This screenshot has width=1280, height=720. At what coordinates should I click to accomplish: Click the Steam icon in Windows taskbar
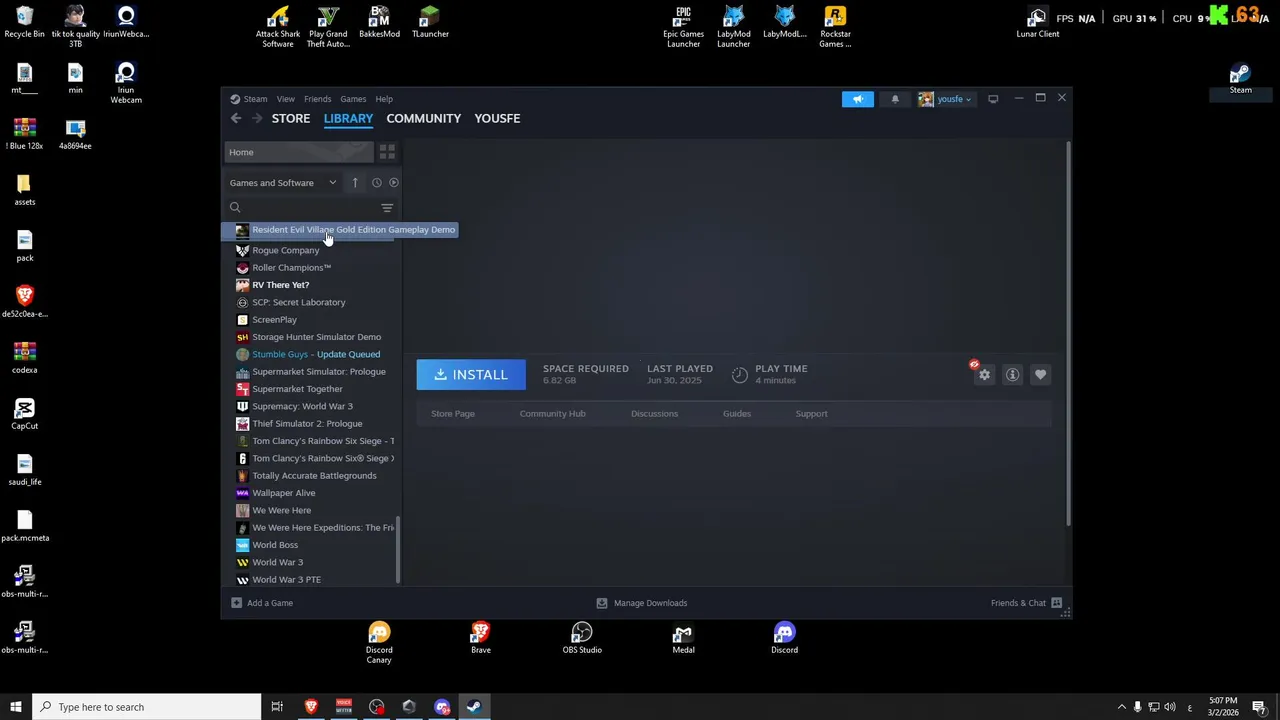[x=474, y=707]
